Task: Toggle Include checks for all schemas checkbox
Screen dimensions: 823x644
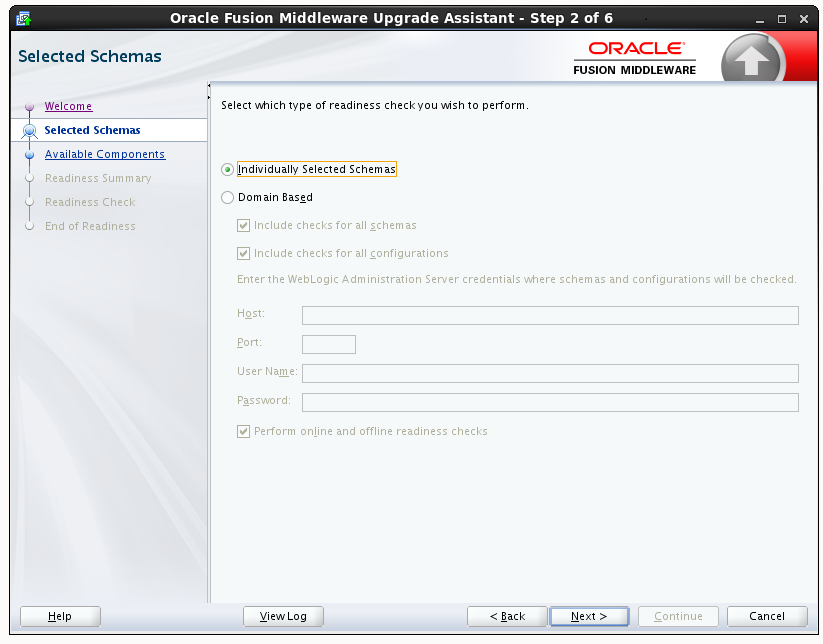Action: [x=243, y=226]
